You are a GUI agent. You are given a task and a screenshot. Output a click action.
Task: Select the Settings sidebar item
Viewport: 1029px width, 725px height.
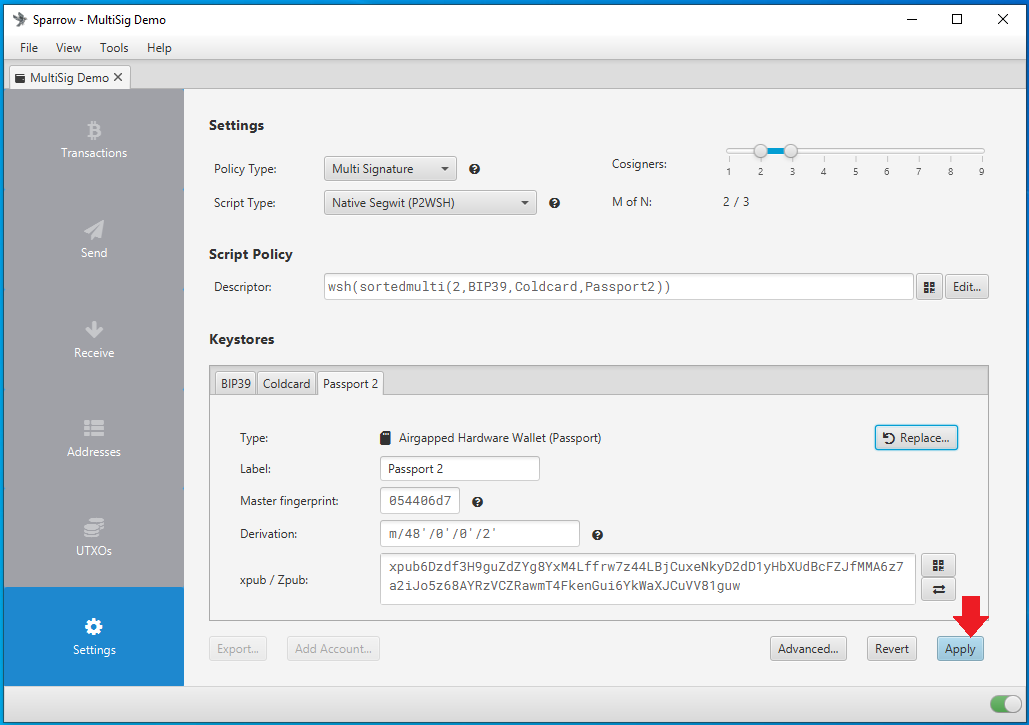point(94,636)
